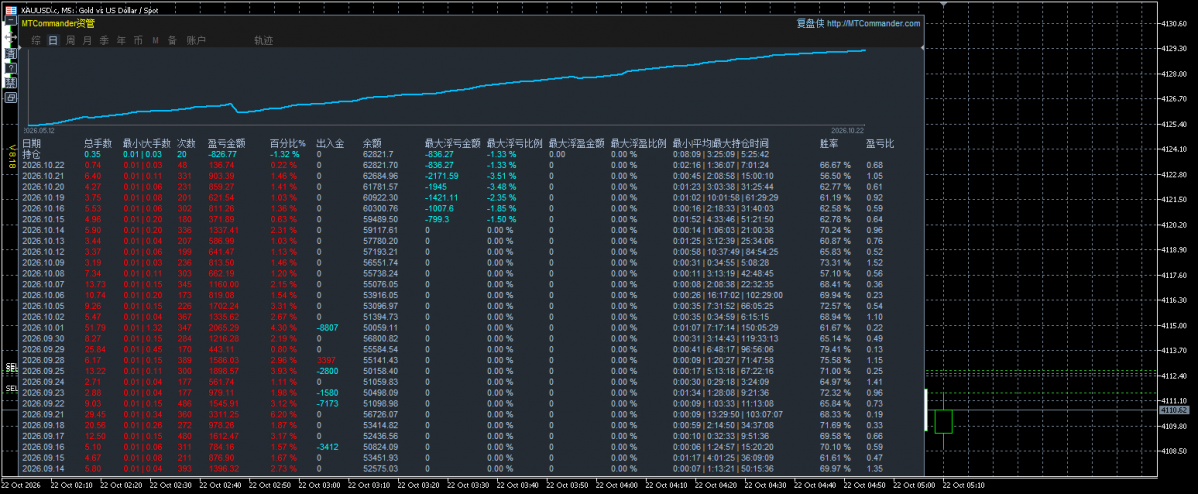Click the 持仓 row label
Viewport: 1198px width, 494px height.
pyautogui.click(x=31, y=153)
